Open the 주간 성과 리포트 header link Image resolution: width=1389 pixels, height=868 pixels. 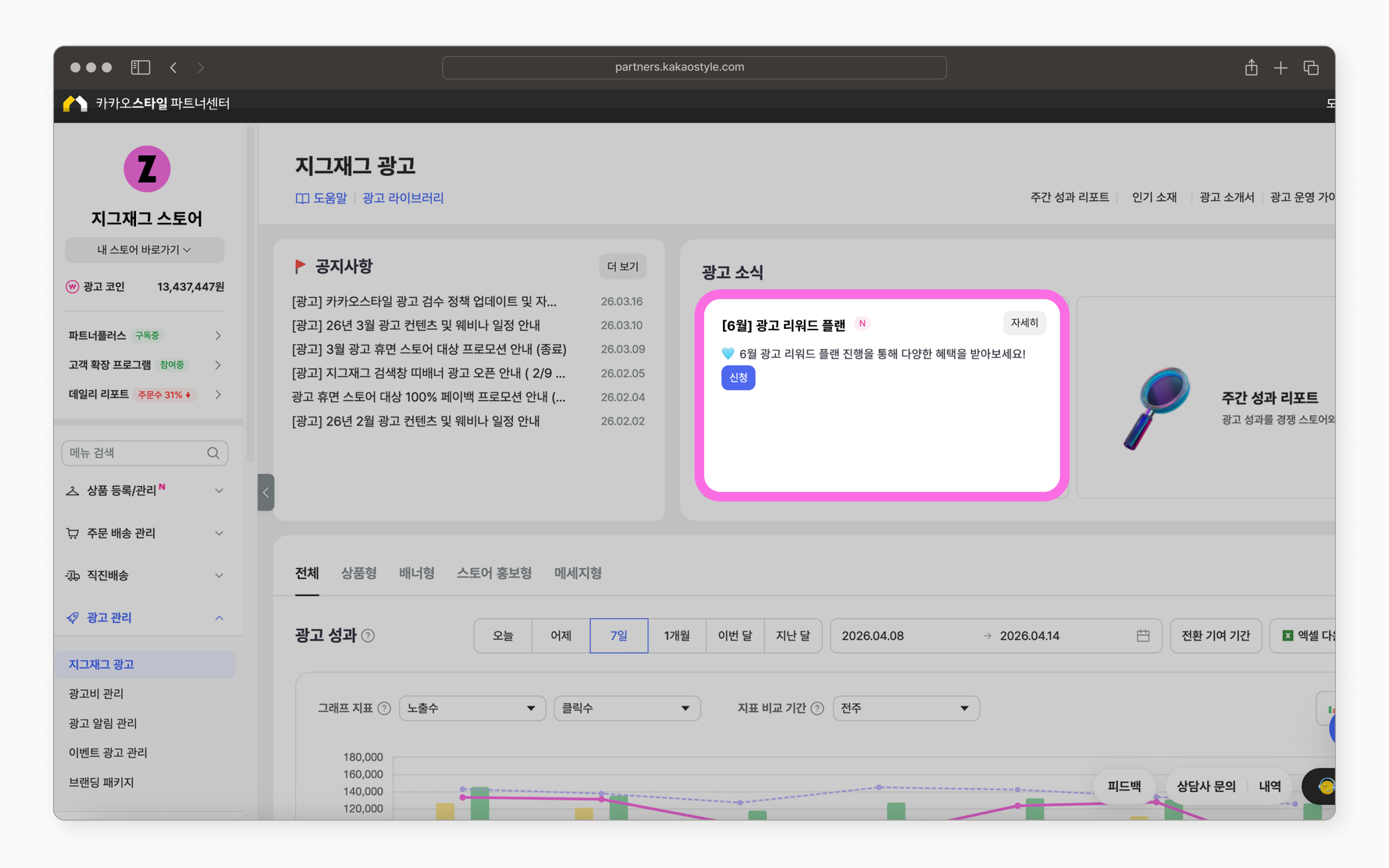tap(1069, 198)
